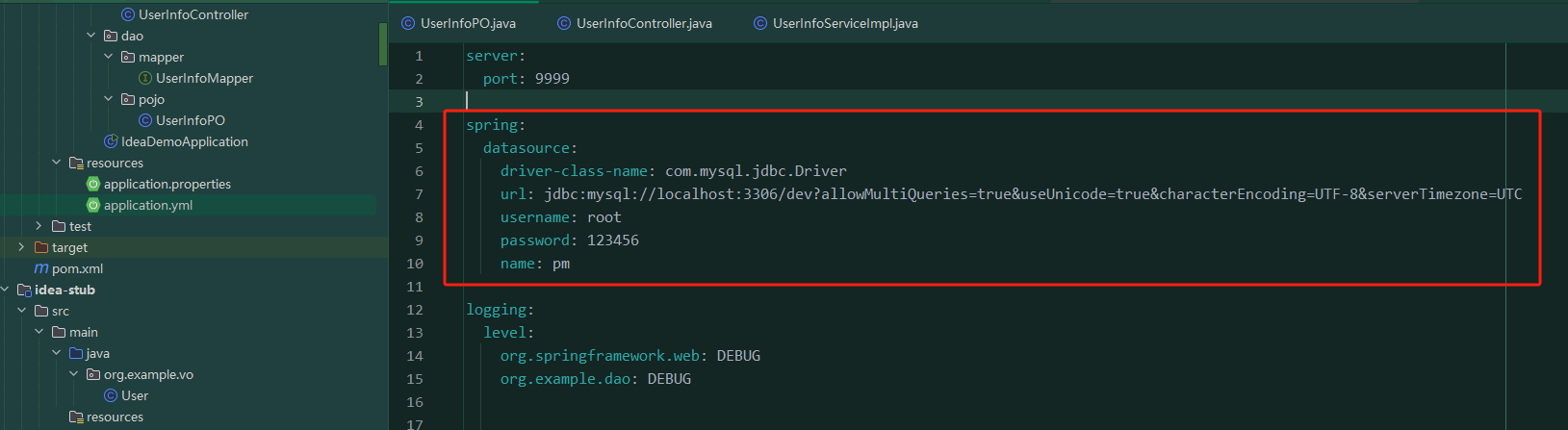Click the UserInfoMapper interface icon
The width and height of the screenshot is (1568, 430).
(145, 78)
